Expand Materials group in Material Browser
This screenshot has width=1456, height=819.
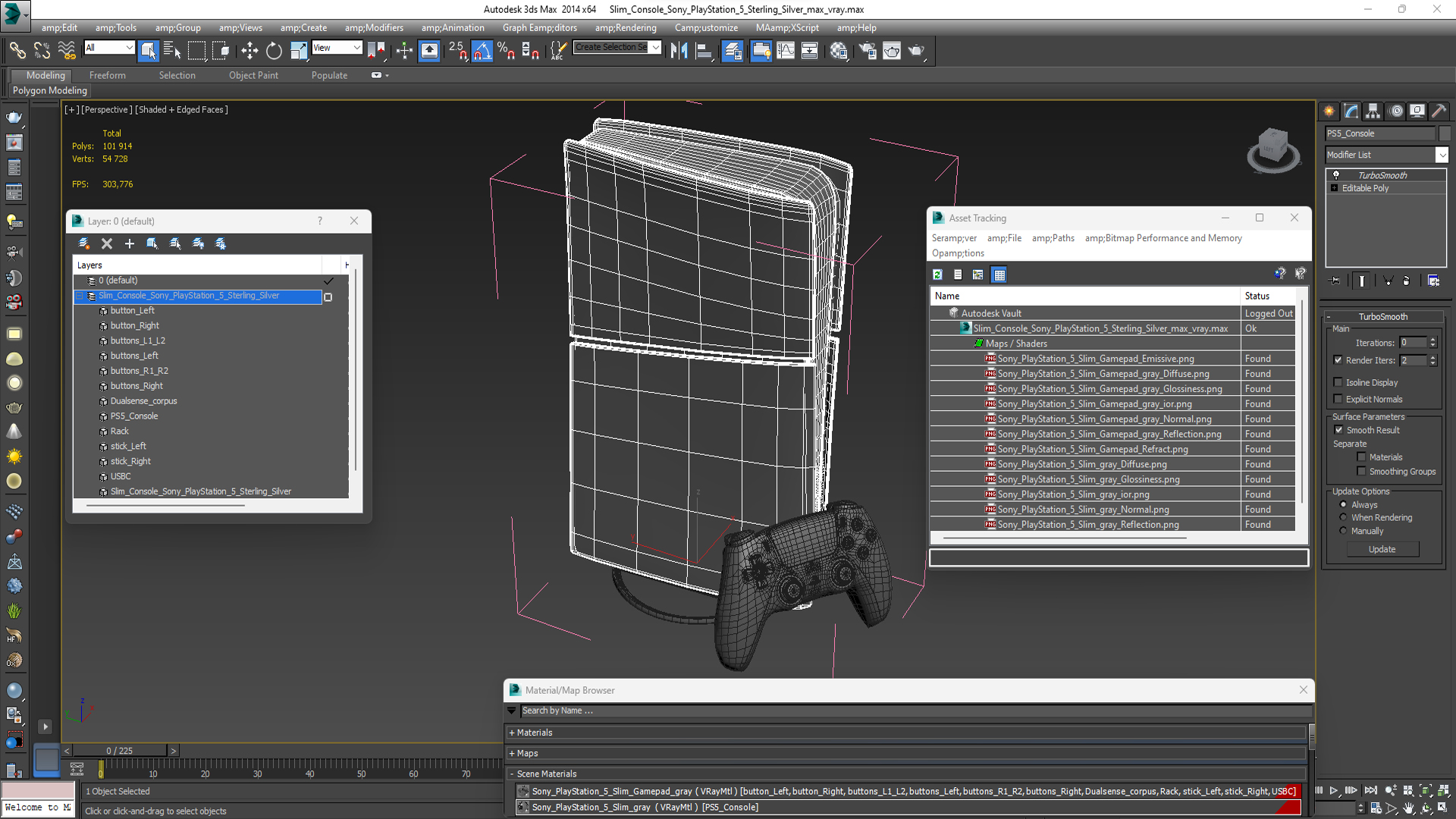(512, 733)
